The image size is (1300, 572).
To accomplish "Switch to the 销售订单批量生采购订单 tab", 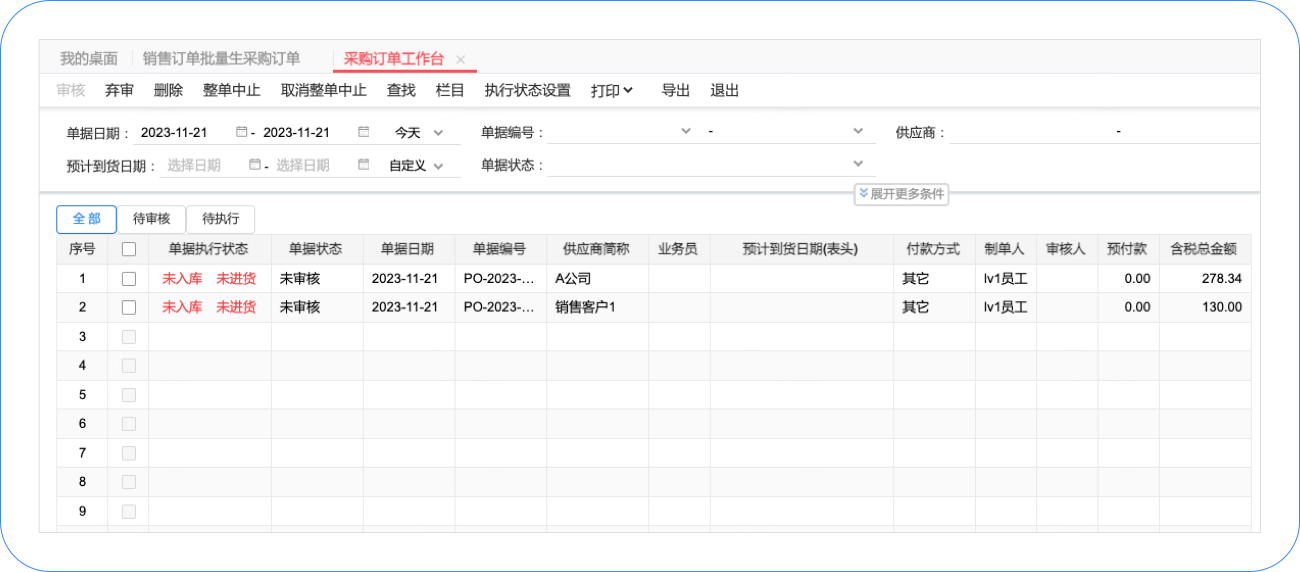I will [x=221, y=59].
